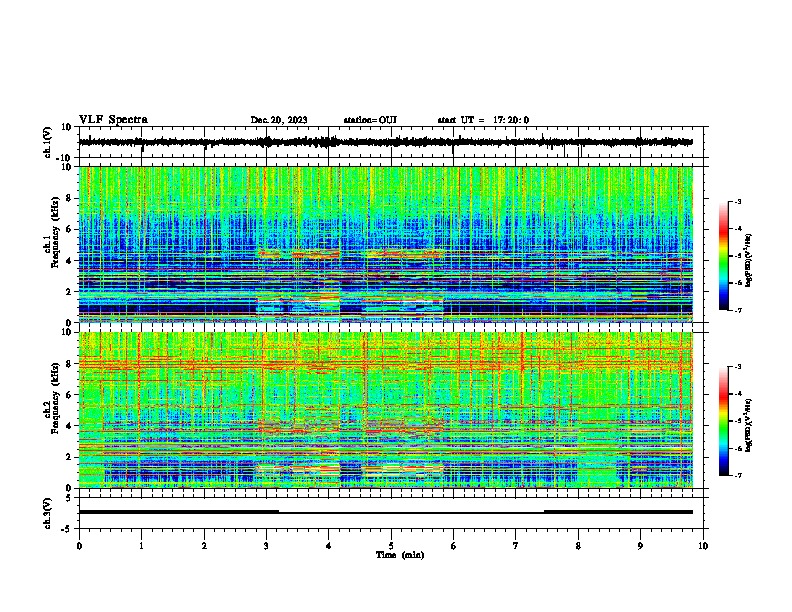Viewport: 792px width, 612px height.
Task: Click the 'VLF Spectra' plot title
Action: 113,120
